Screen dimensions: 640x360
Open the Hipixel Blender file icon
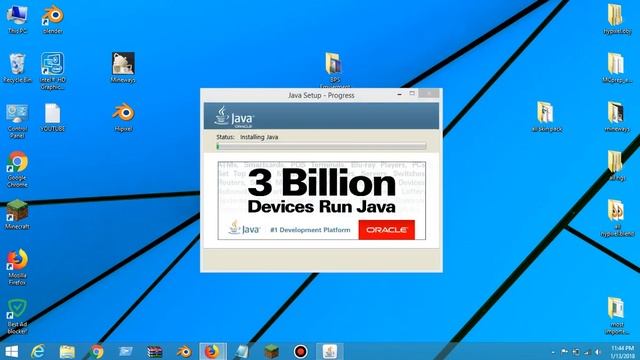[x=123, y=118]
